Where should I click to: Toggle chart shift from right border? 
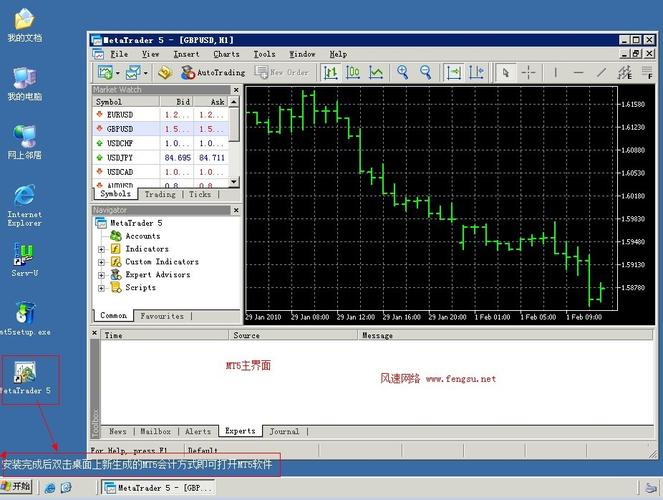(477, 73)
